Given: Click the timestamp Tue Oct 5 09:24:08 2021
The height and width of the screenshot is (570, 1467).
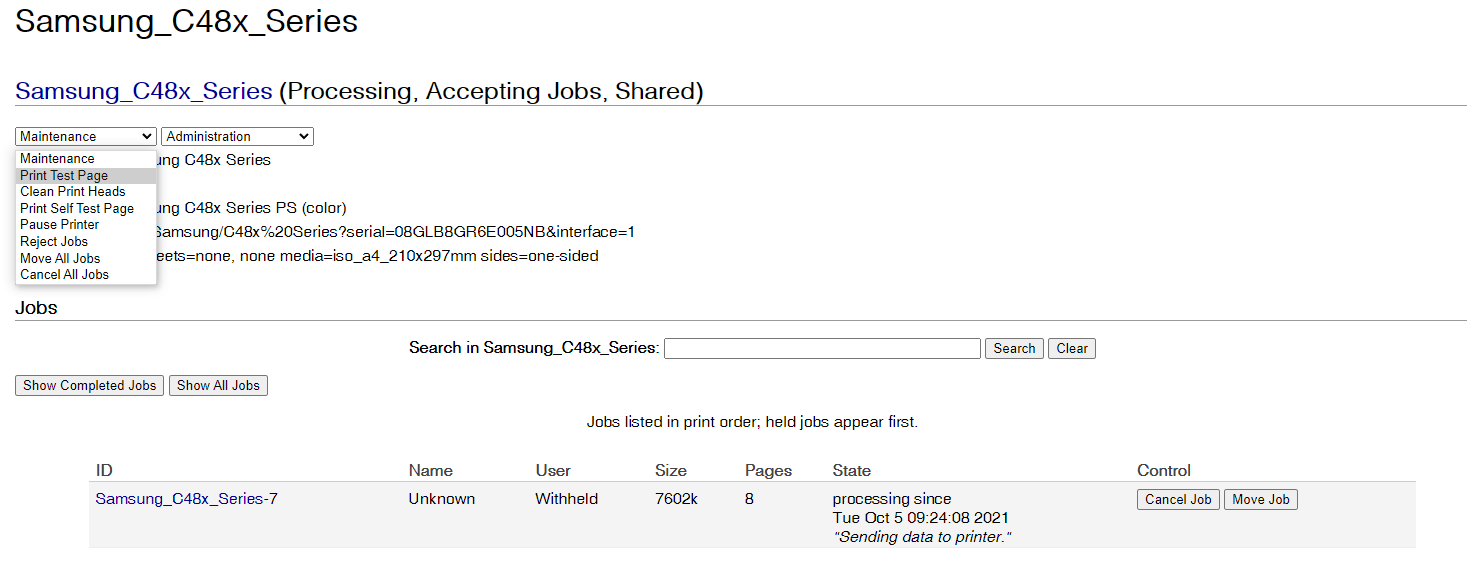Looking at the screenshot, I should (921, 518).
